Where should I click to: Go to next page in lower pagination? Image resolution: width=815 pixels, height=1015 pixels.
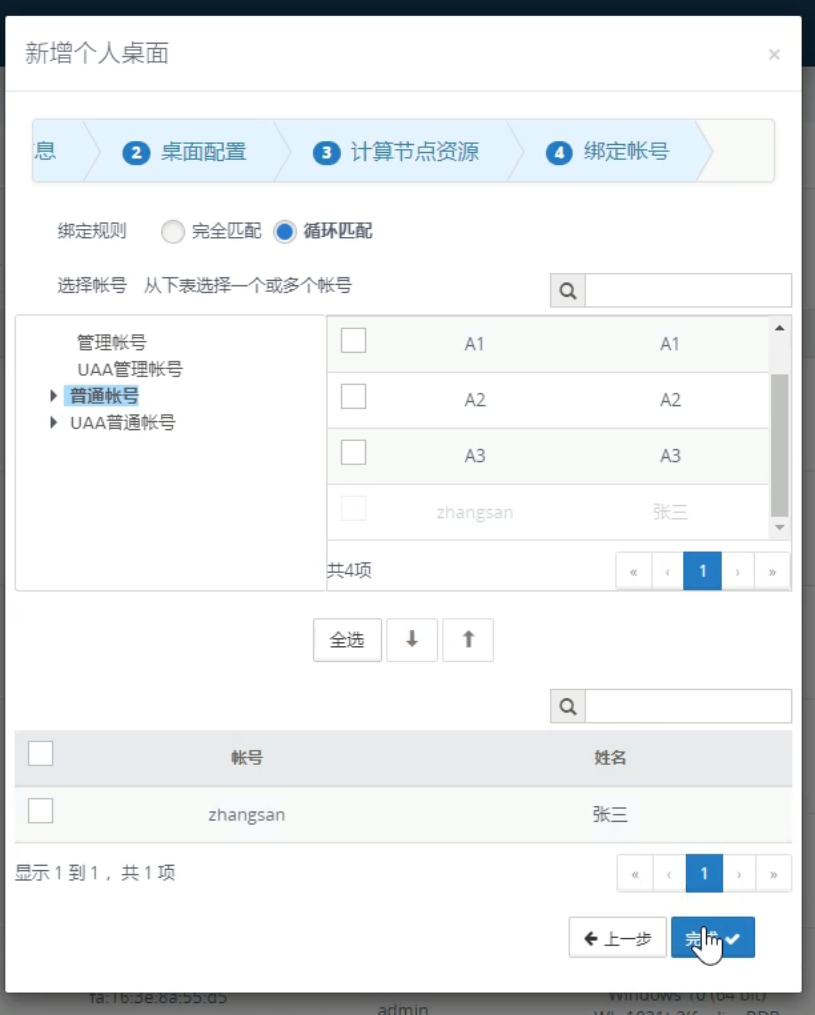coord(739,874)
